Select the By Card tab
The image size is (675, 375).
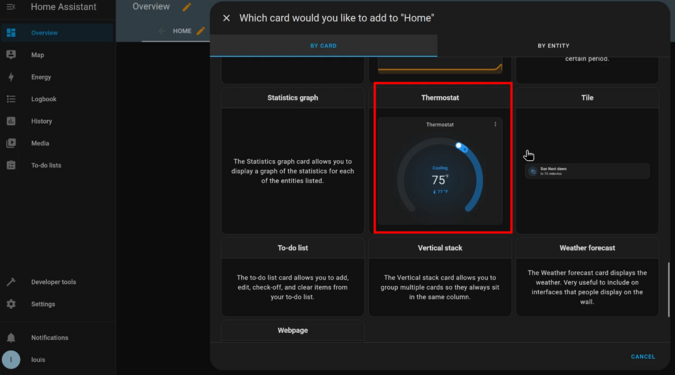point(323,46)
